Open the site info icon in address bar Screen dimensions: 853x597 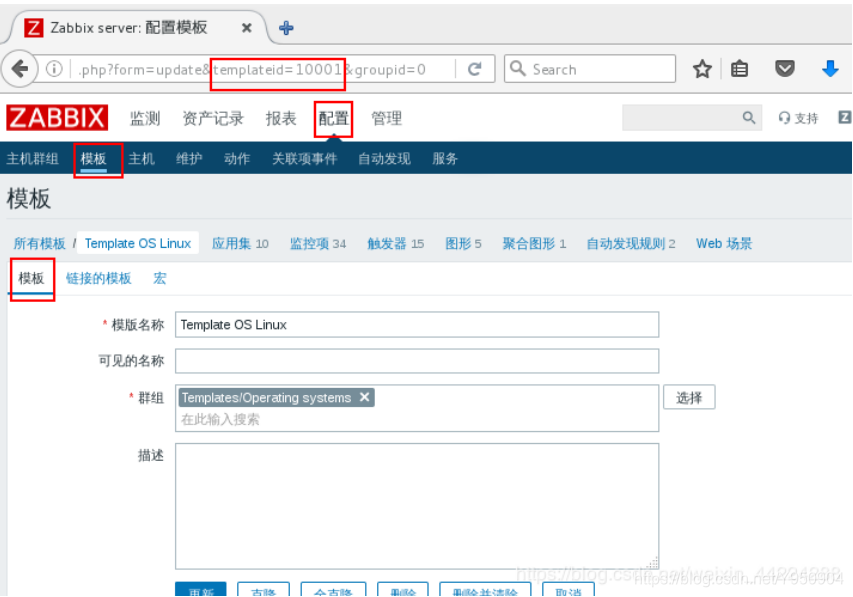click(x=54, y=69)
